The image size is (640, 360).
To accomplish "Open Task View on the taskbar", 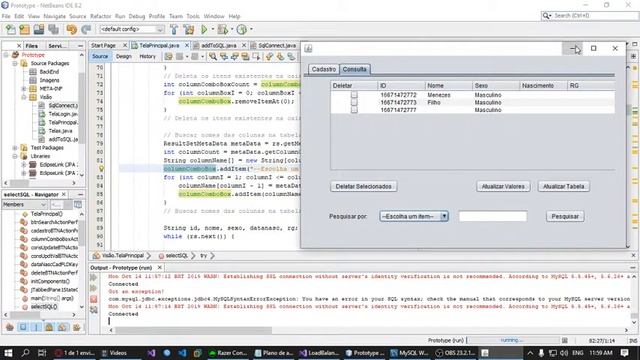I will [x=42, y=353].
